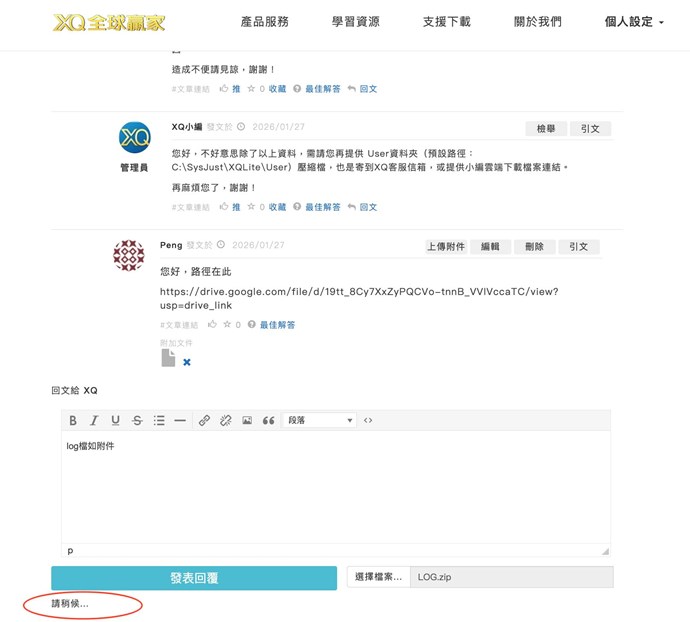Click 回文 on the topmost post
The width and height of the screenshot is (690, 622).
pos(368,89)
